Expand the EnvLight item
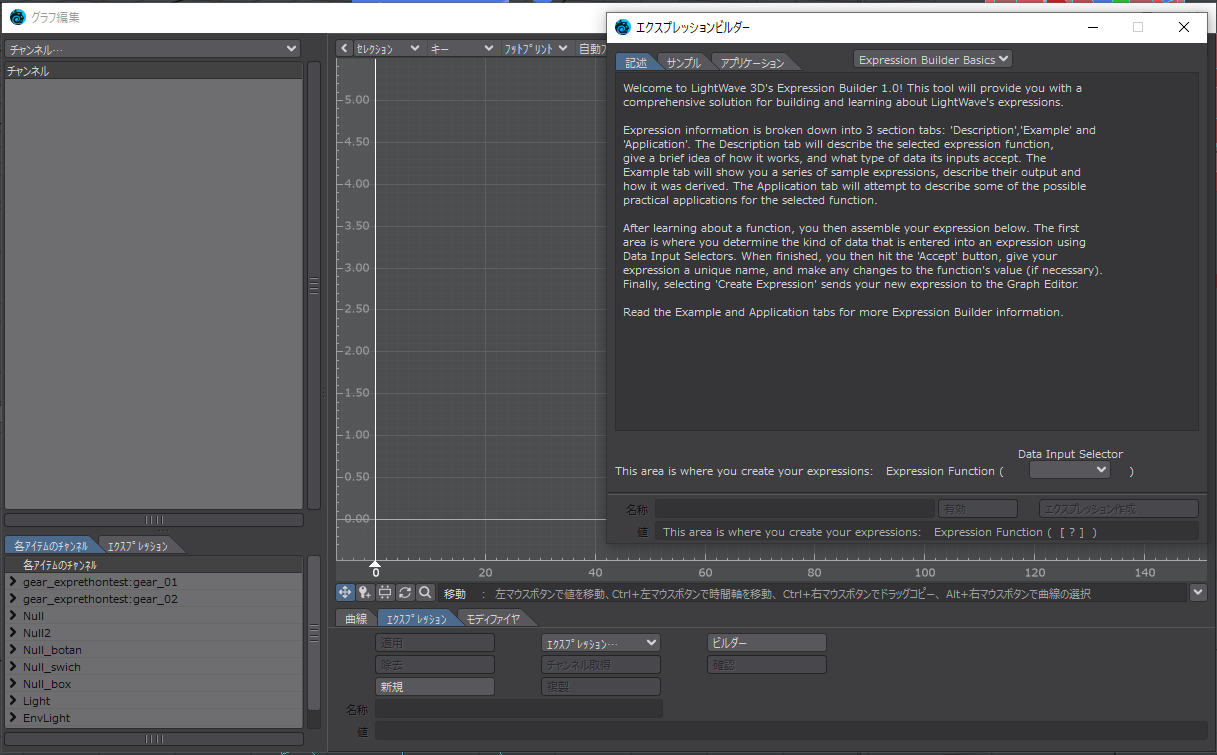Image resolution: width=1217 pixels, height=755 pixels. [x=13, y=718]
